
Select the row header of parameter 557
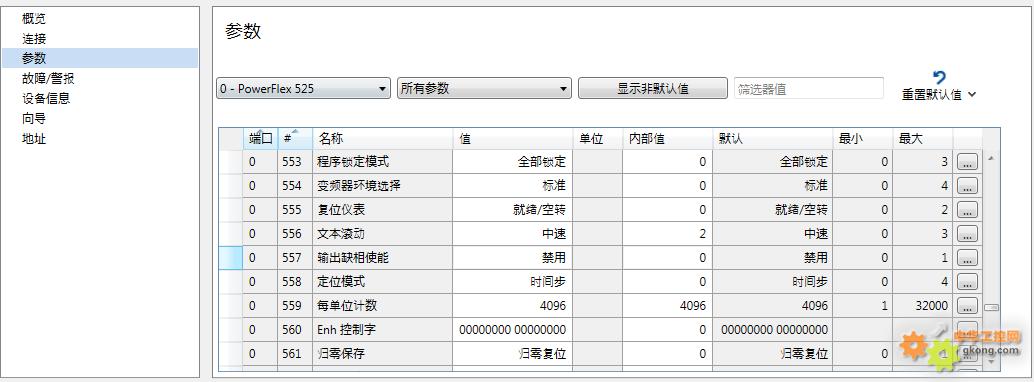[x=231, y=258]
